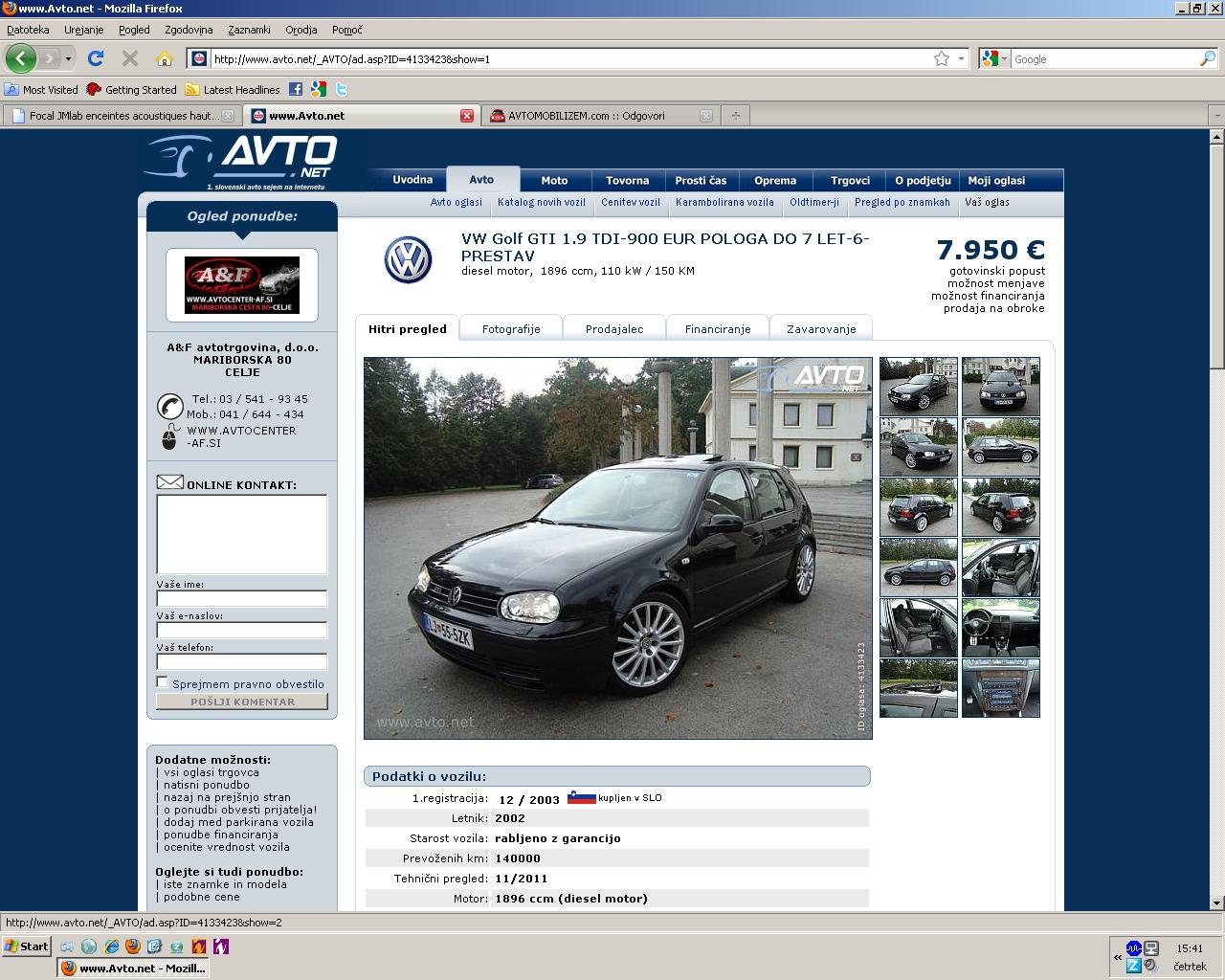Viewport: 1225px width, 980px height.
Task: Click the WWW.AVTOCENTER-AF.SI website link
Action: (241, 436)
